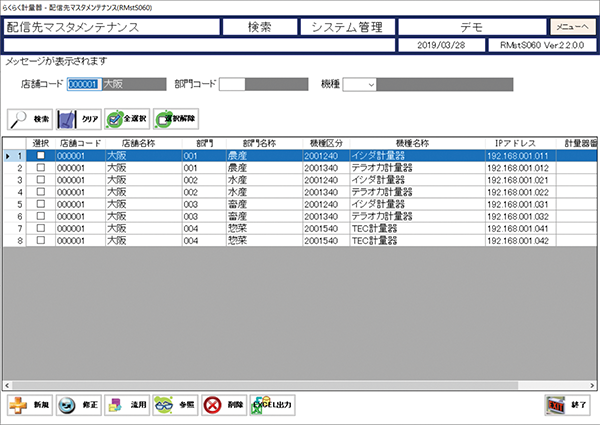
Task: Tick the checkbox for row 4
Action: pos(41,192)
